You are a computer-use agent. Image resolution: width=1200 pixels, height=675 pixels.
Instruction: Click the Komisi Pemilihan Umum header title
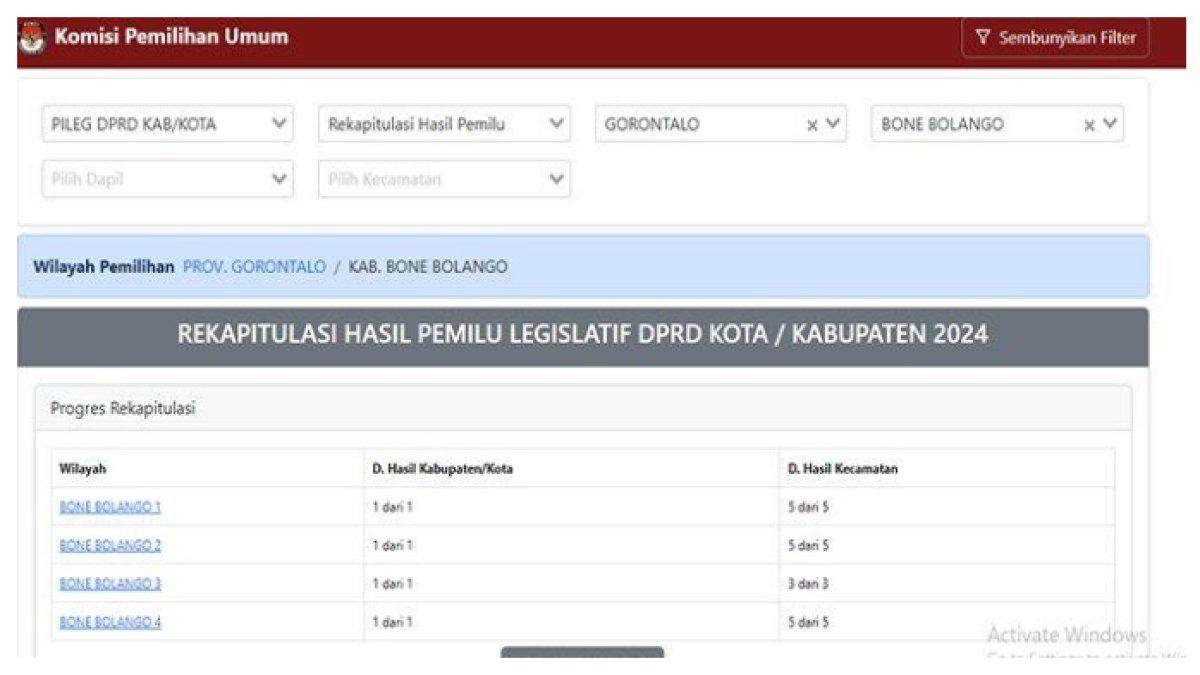[170, 36]
